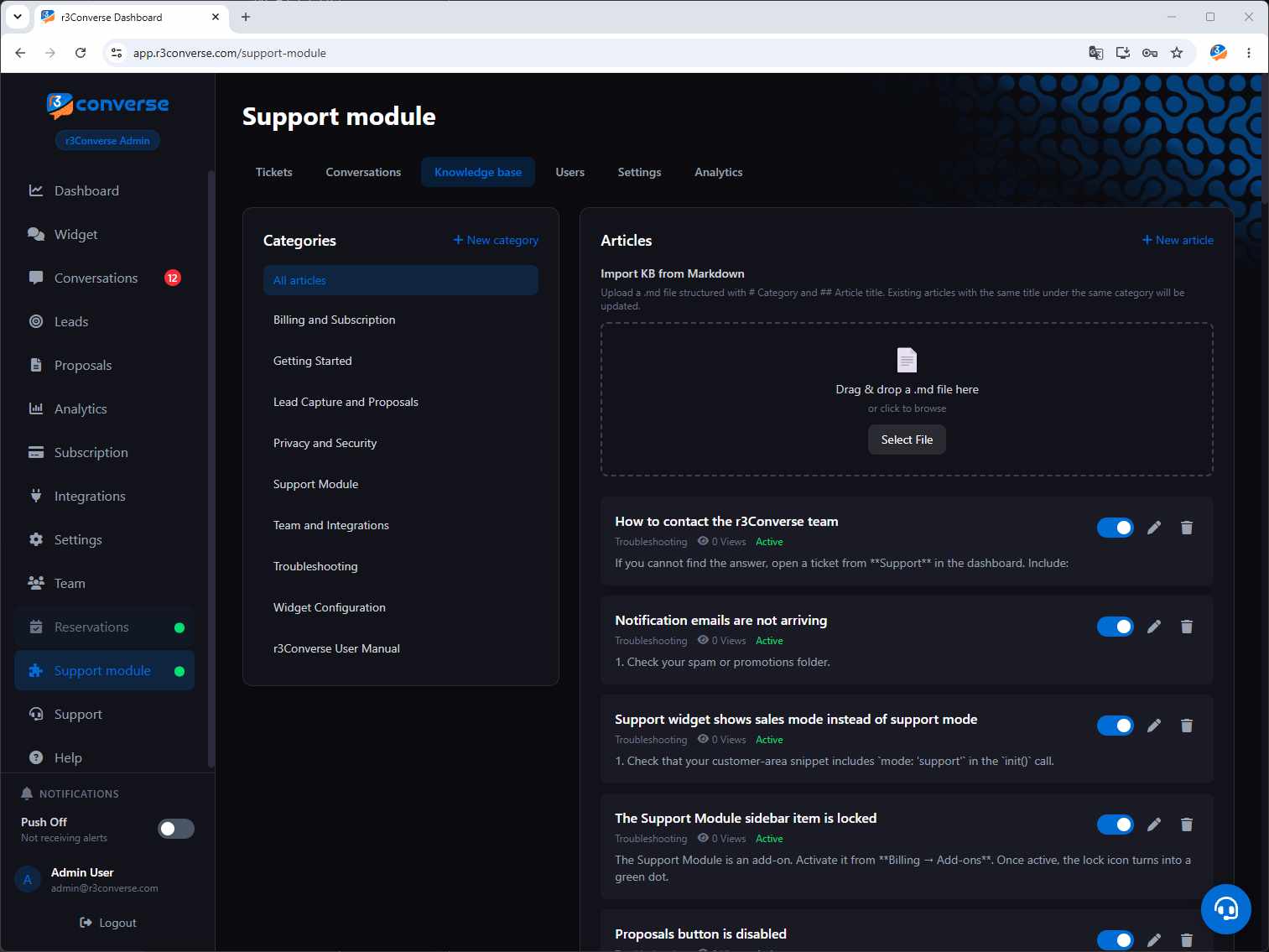The height and width of the screenshot is (952, 1269).
Task: View site information icon in address bar
Action: click(x=117, y=53)
